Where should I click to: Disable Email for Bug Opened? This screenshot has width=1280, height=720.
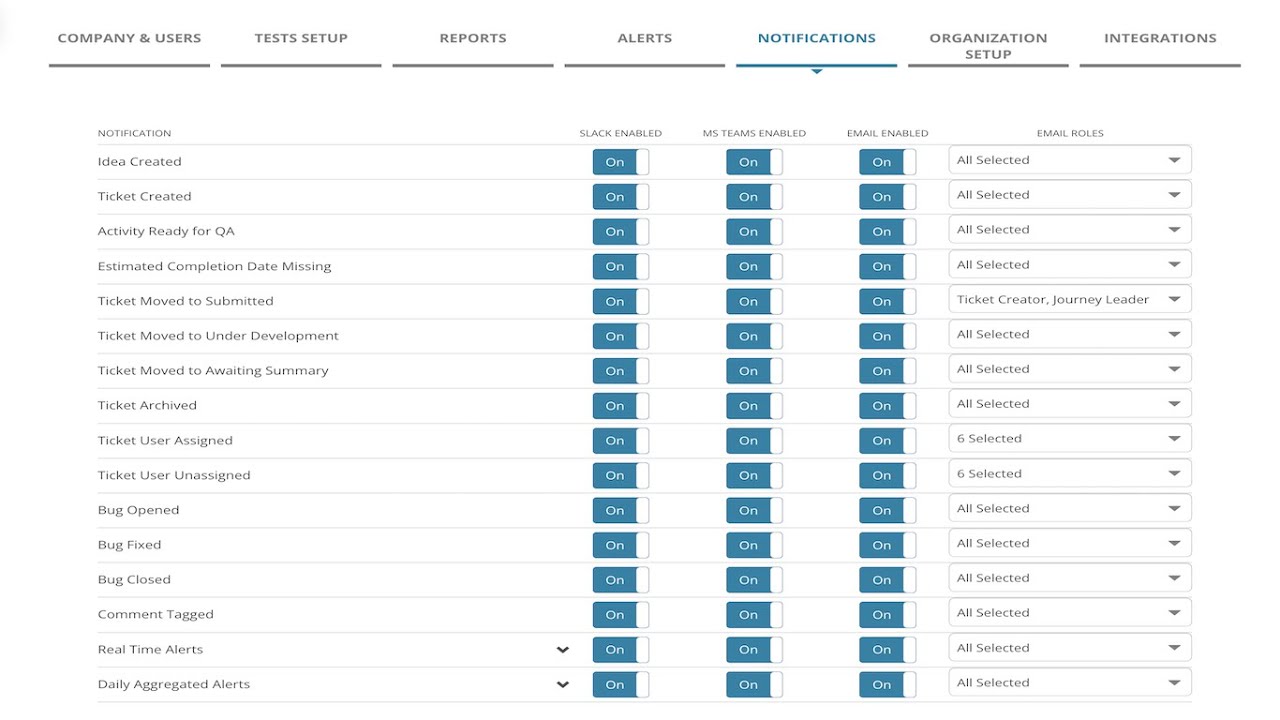tap(887, 511)
